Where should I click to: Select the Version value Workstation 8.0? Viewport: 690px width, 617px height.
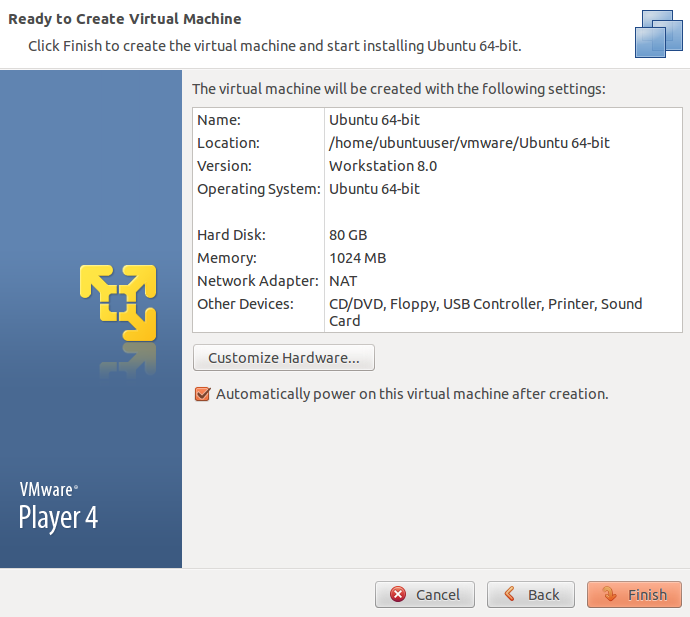click(383, 166)
